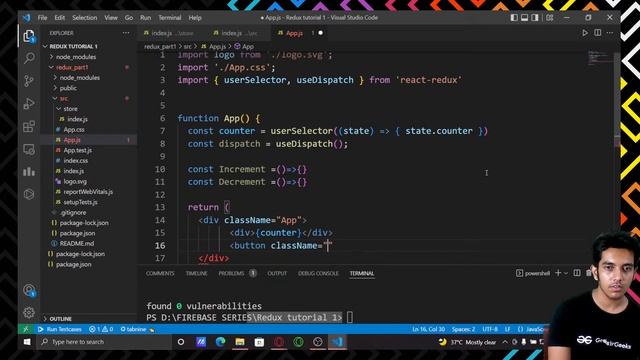The height and width of the screenshot is (360, 640).
Task: Open the Accounts icon in activity bar
Action: [29, 291]
